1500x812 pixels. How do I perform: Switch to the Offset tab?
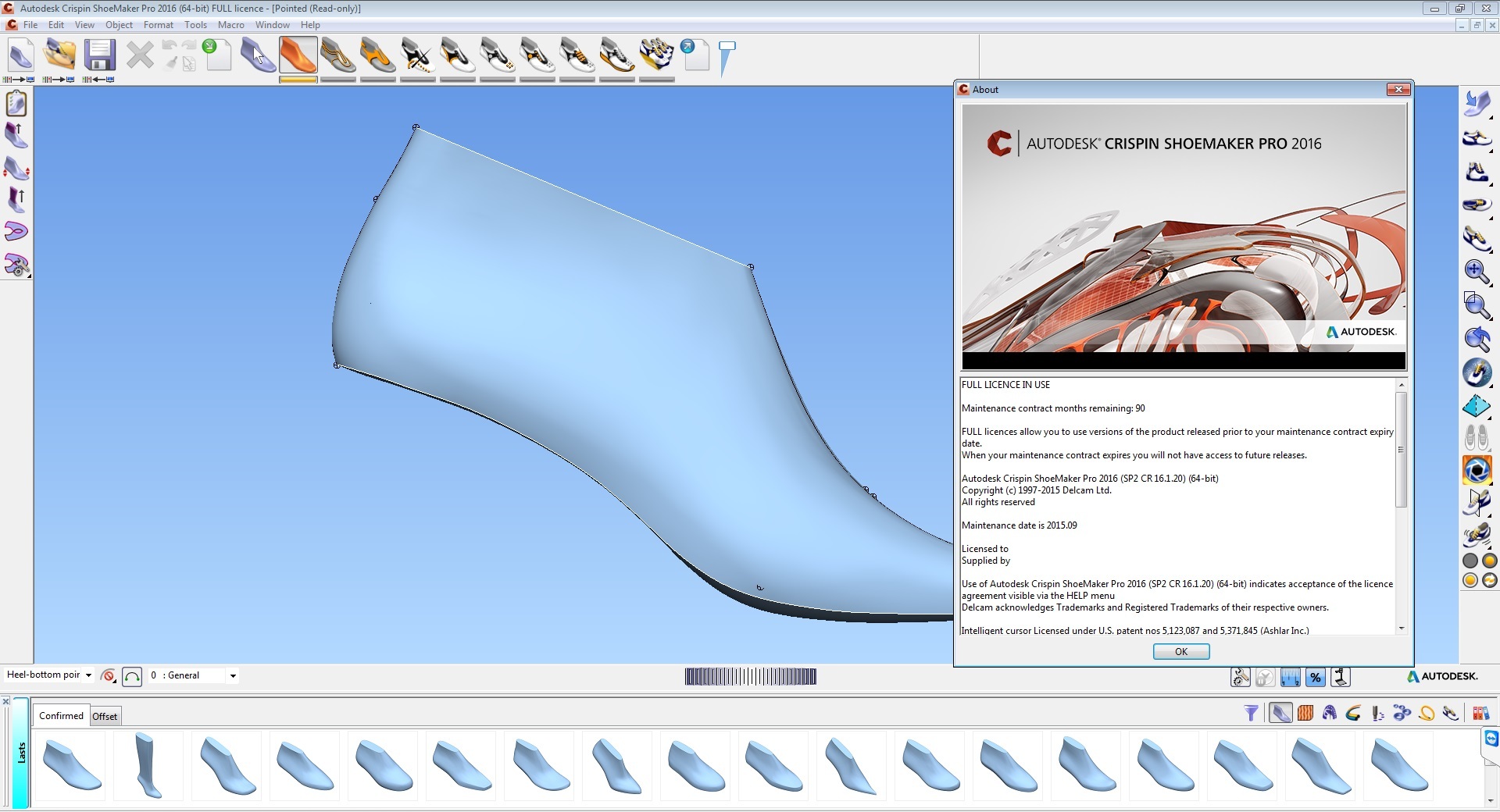coord(105,716)
